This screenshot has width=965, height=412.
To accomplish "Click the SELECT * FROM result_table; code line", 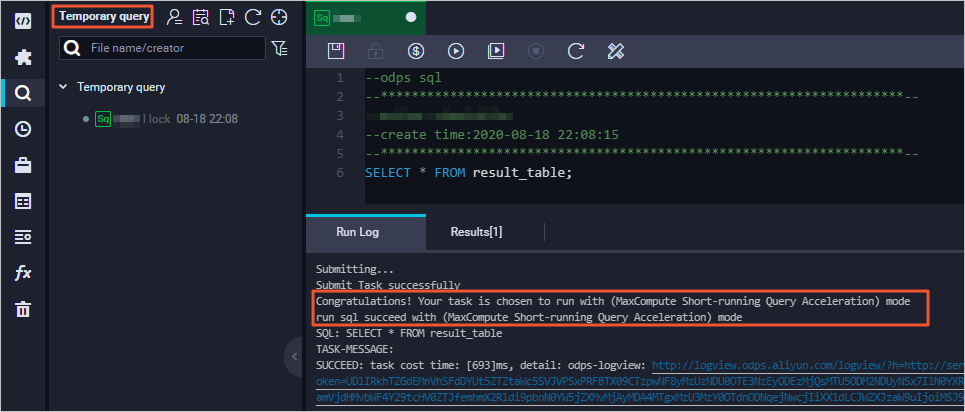I will (468, 173).
